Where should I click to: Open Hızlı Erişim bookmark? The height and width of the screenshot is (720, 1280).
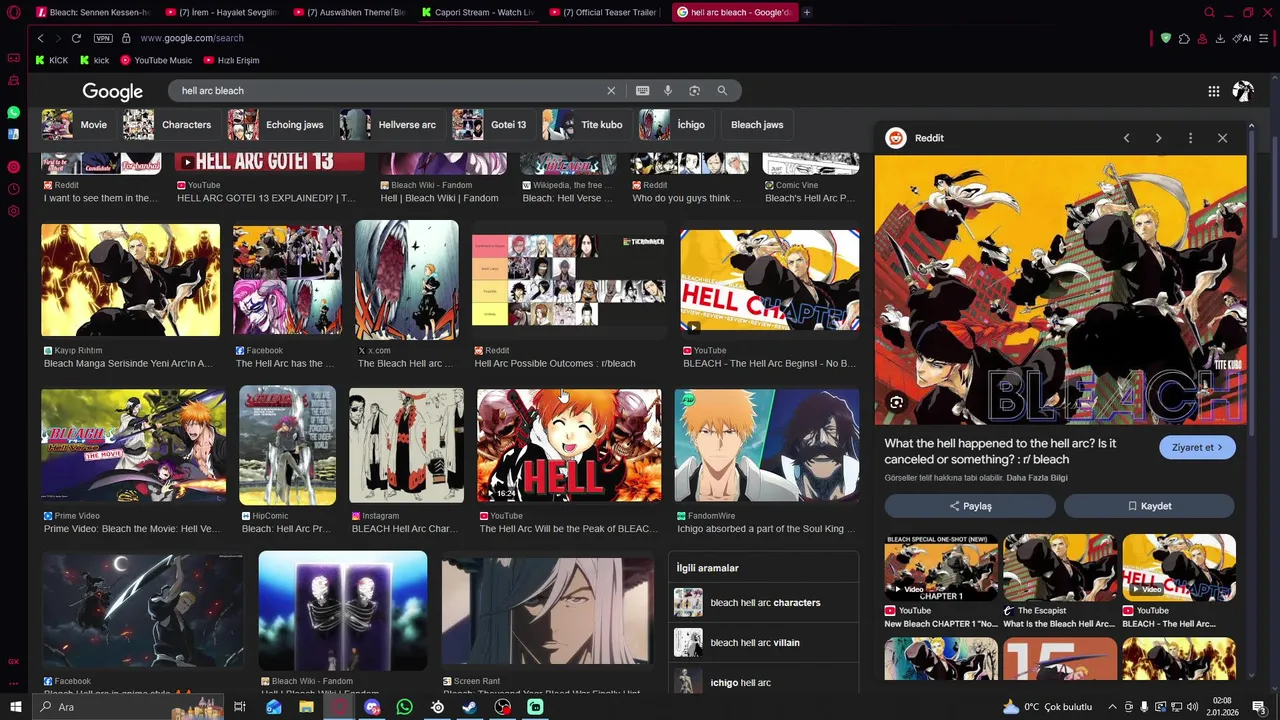coord(231,60)
